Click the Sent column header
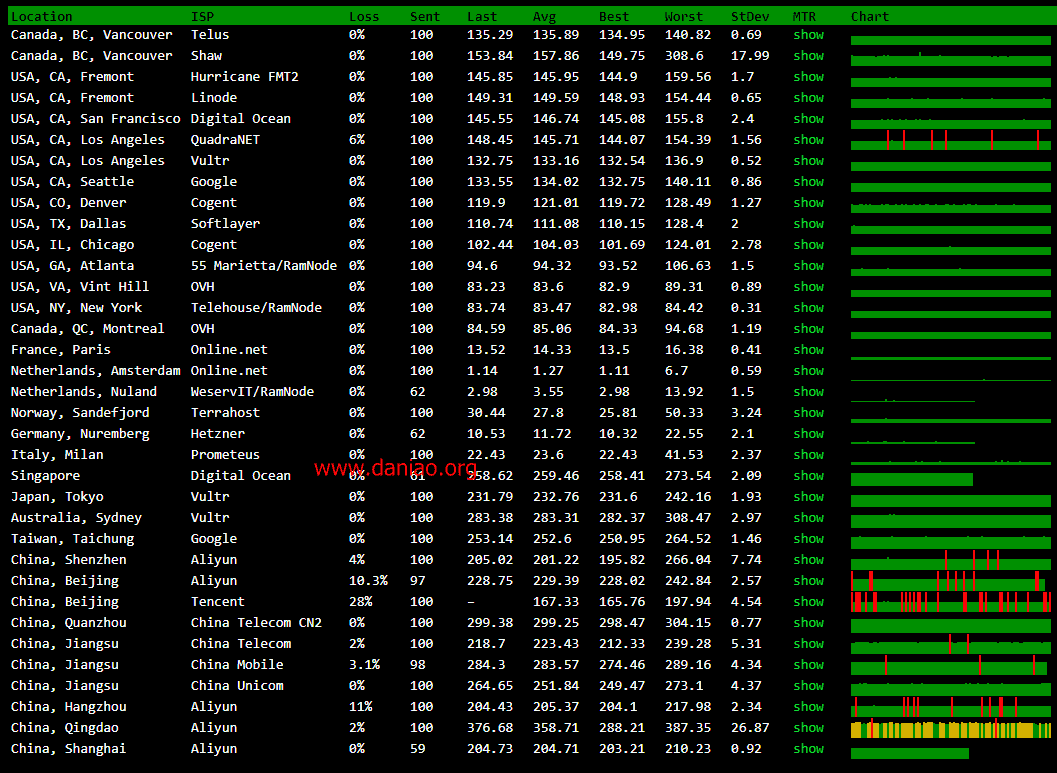 click(x=425, y=16)
